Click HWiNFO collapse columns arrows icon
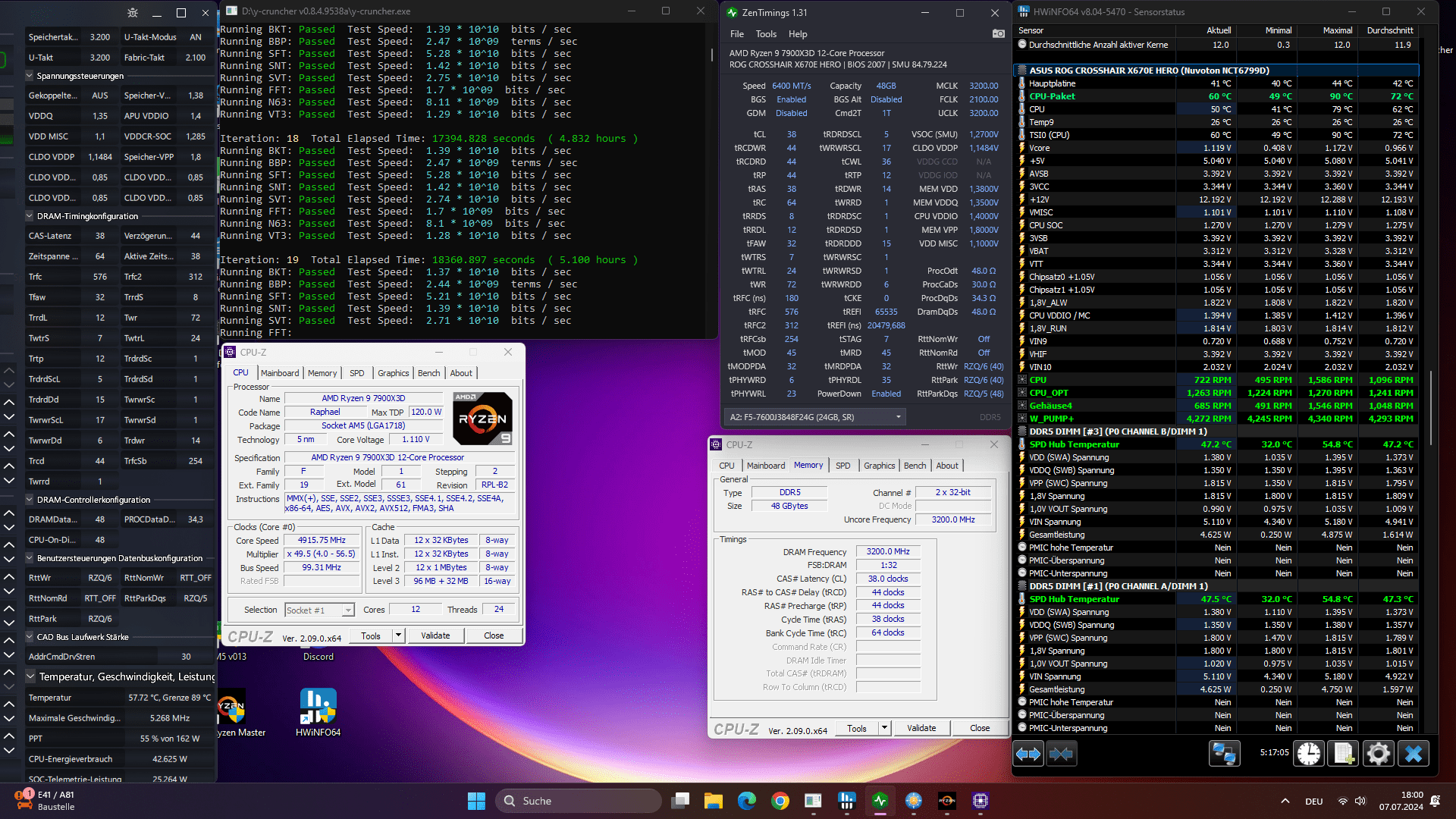The image size is (1456, 819). tap(1061, 754)
